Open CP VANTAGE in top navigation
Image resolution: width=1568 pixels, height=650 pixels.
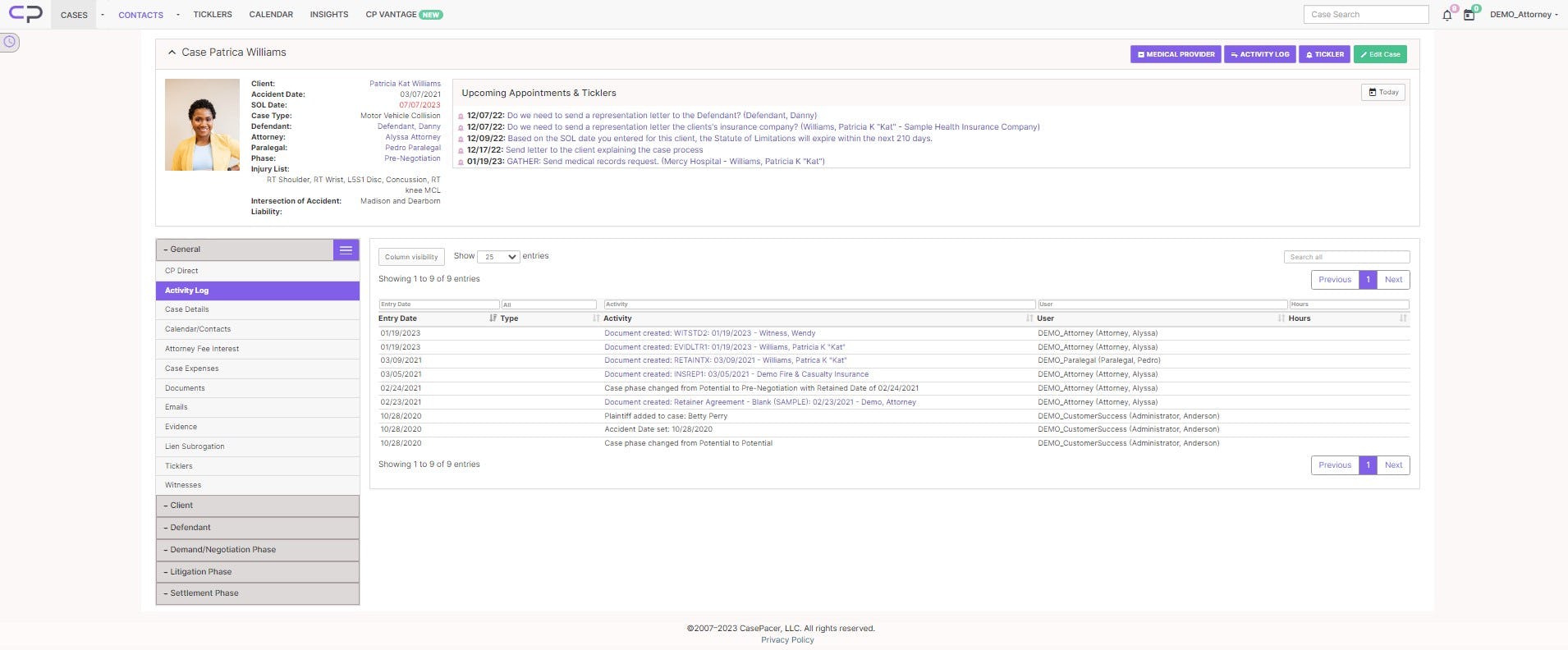[404, 15]
